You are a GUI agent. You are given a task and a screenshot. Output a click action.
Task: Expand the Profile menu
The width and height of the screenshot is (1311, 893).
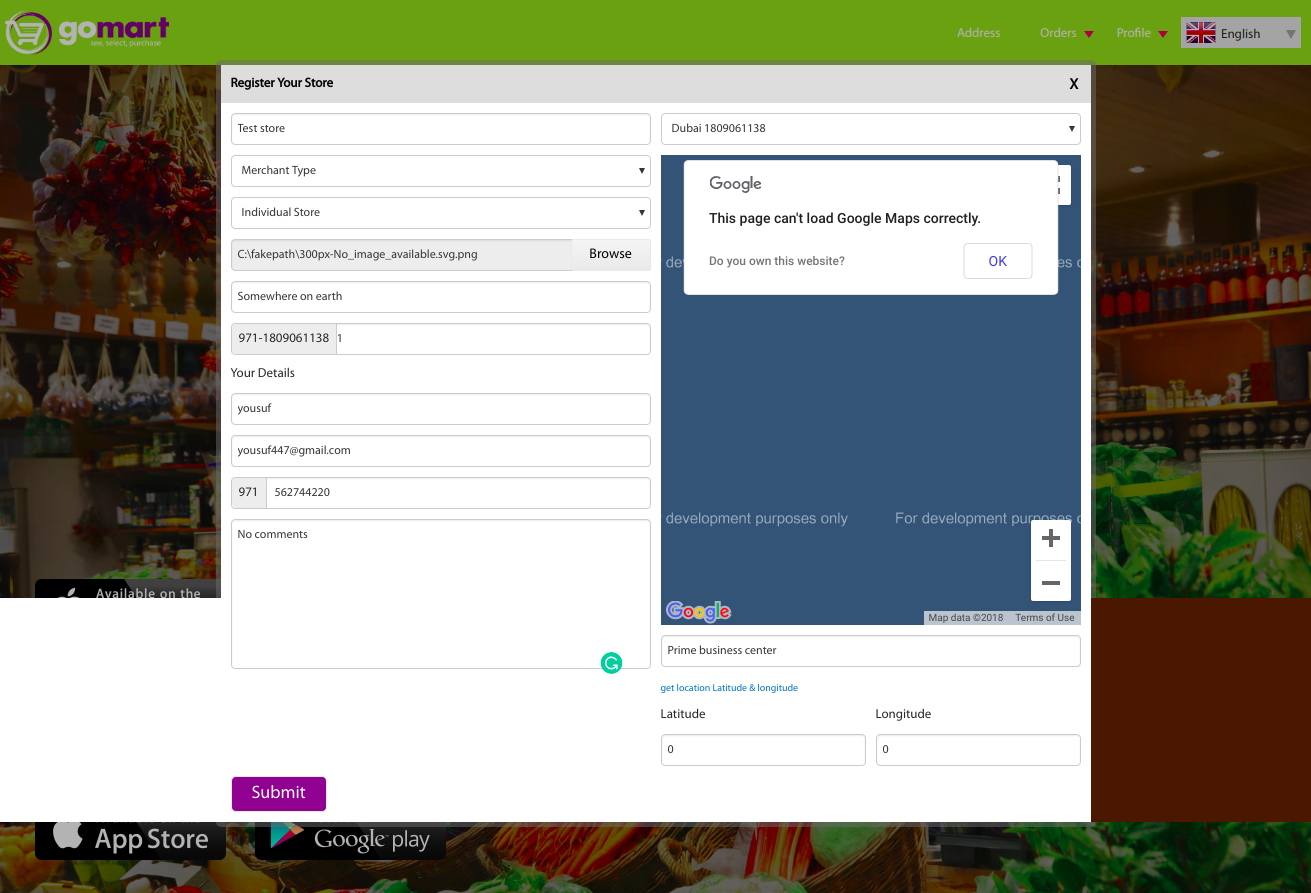tap(1142, 33)
